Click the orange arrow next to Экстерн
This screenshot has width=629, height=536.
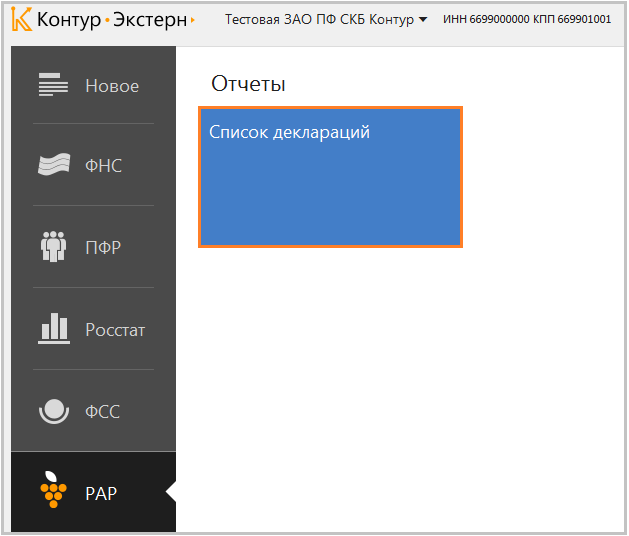point(193,20)
